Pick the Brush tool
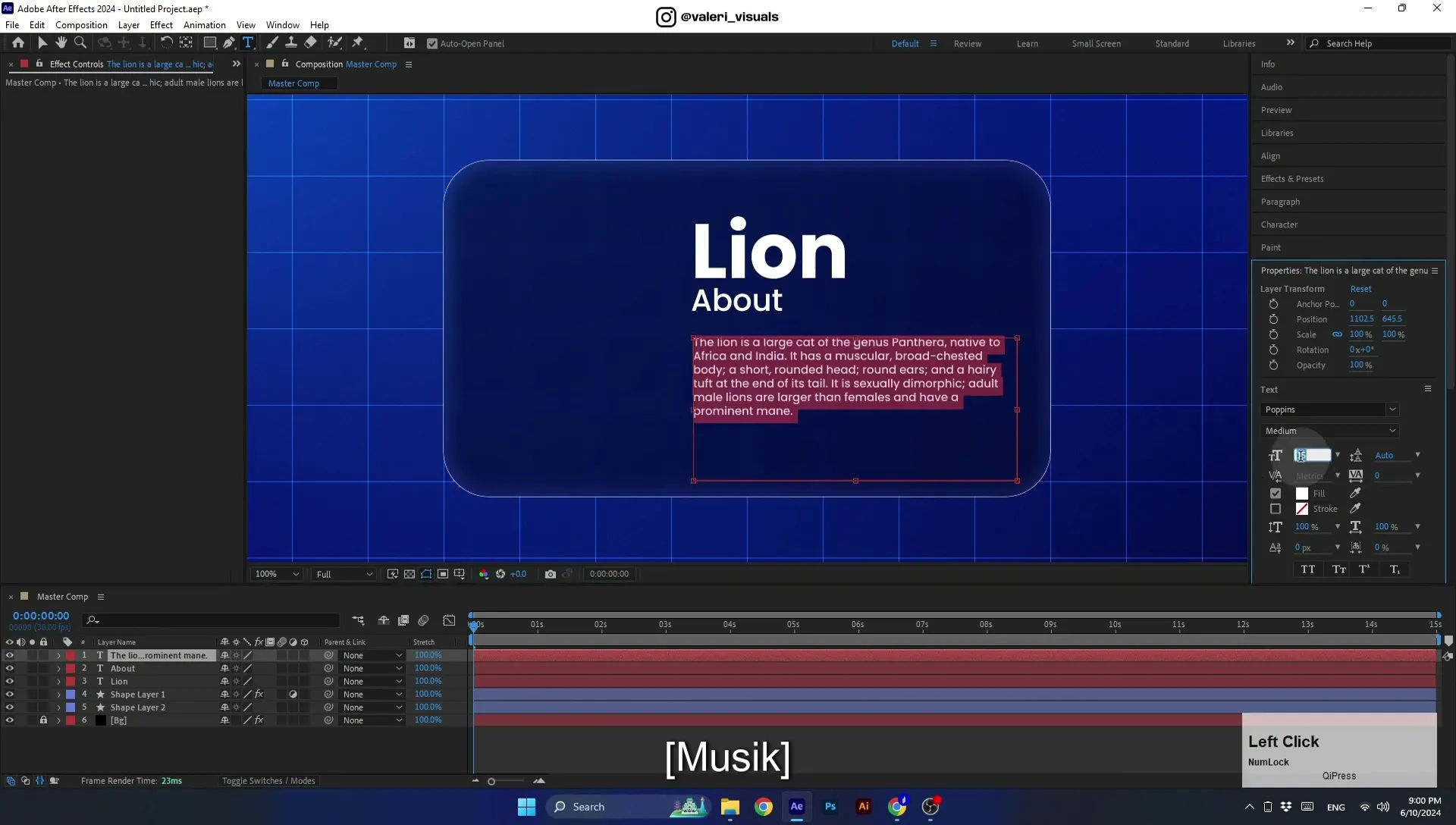 coord(272,43)
